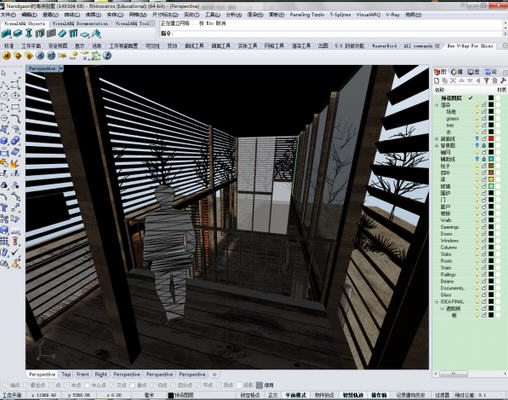Open the V-Ray menu

392,15
